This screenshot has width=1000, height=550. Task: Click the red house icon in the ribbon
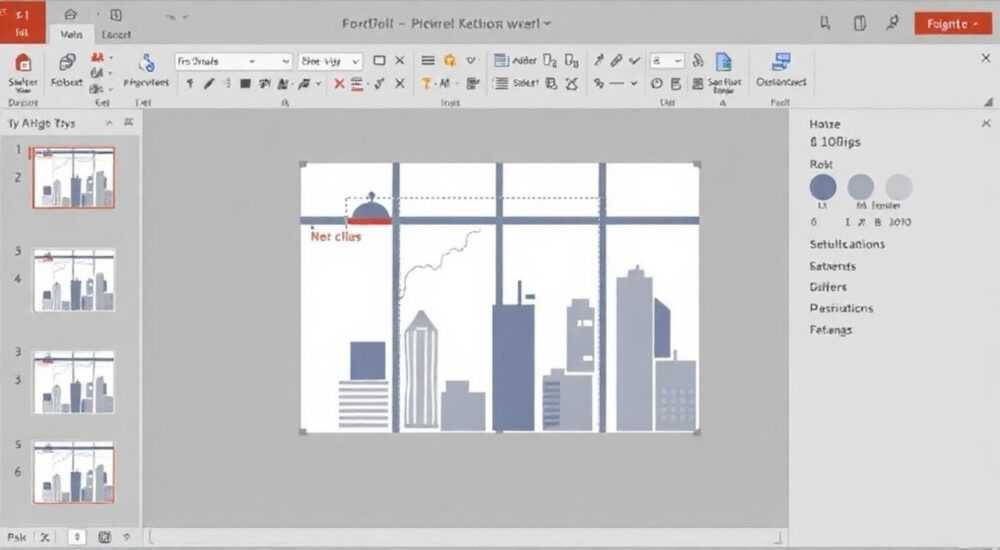click(23, 63)
